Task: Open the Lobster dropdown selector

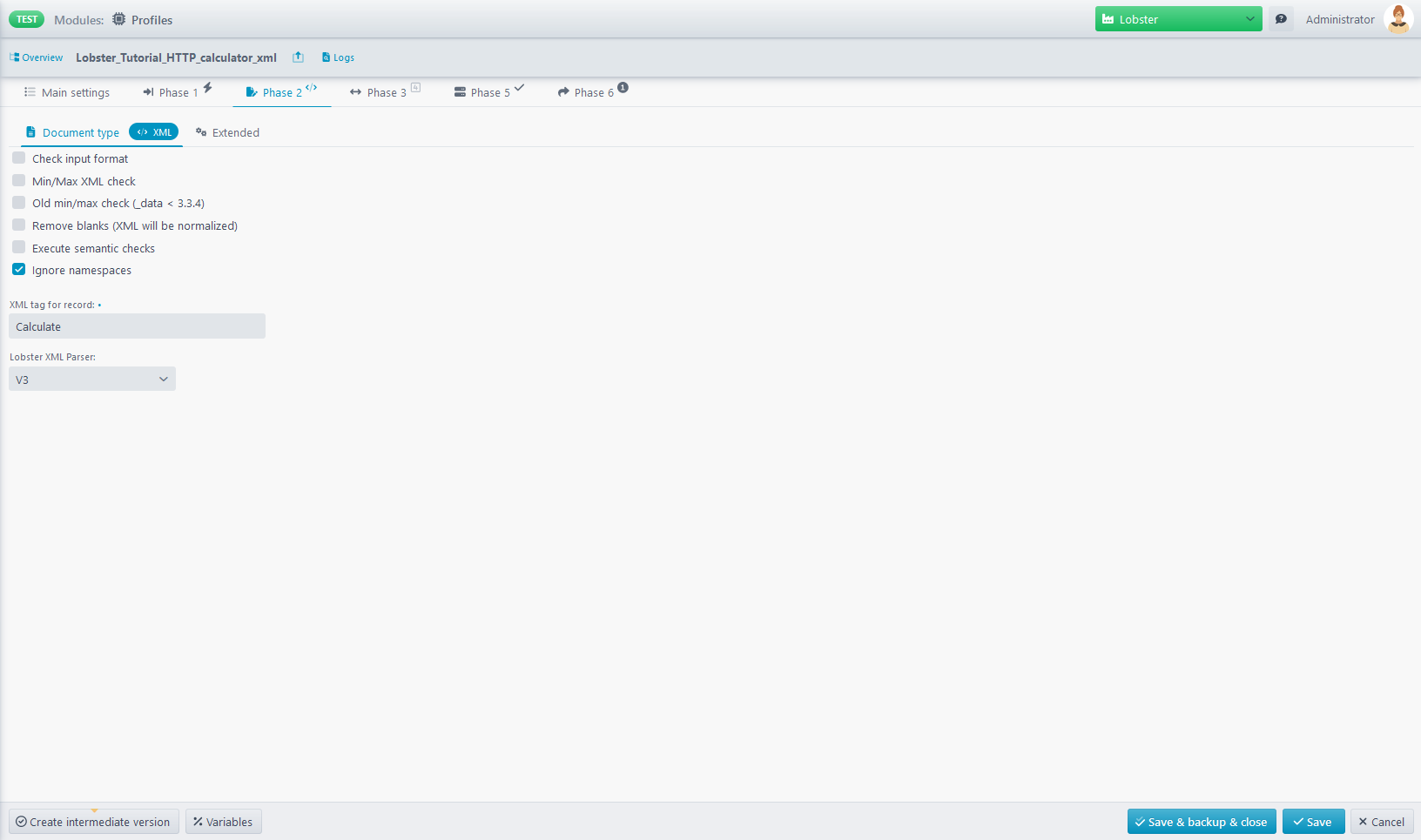Action: tap(1178, 19)
